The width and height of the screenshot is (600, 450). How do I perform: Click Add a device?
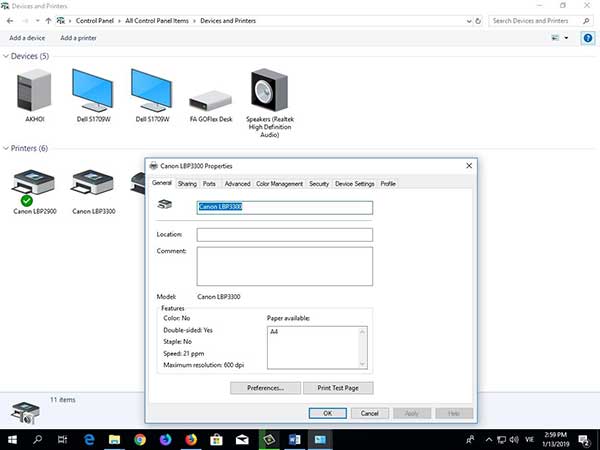(27, 38)
